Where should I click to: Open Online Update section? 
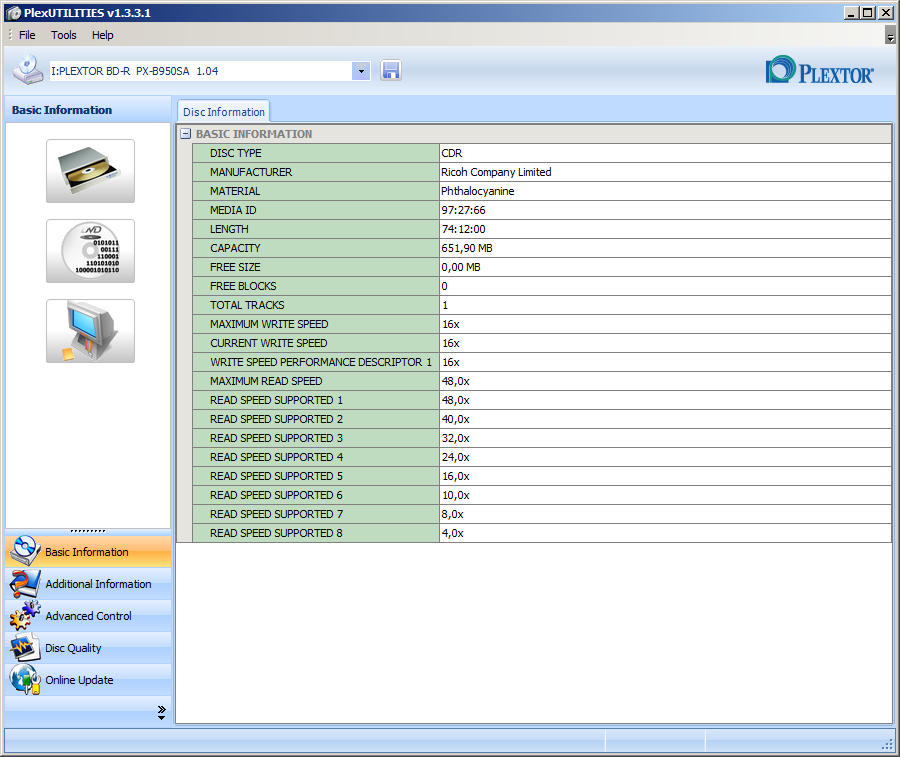point(88,680)
